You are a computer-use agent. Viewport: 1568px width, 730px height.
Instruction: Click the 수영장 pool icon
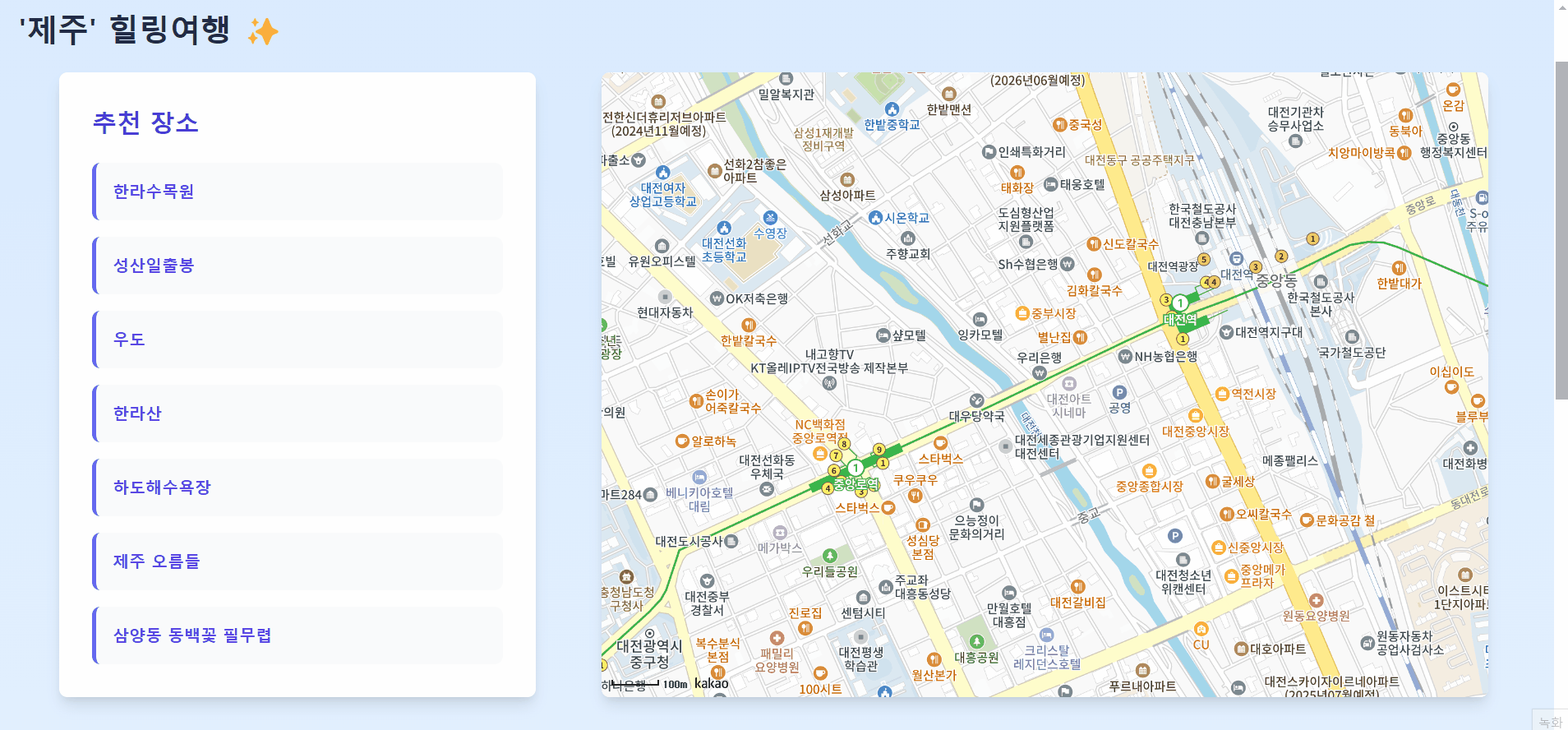[x=770, y=218]
